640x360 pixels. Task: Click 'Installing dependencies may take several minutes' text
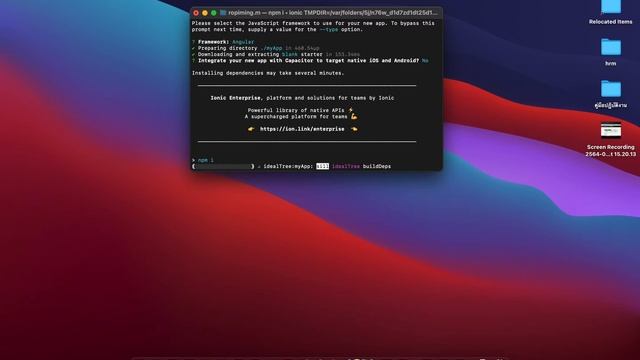[268, 73]
